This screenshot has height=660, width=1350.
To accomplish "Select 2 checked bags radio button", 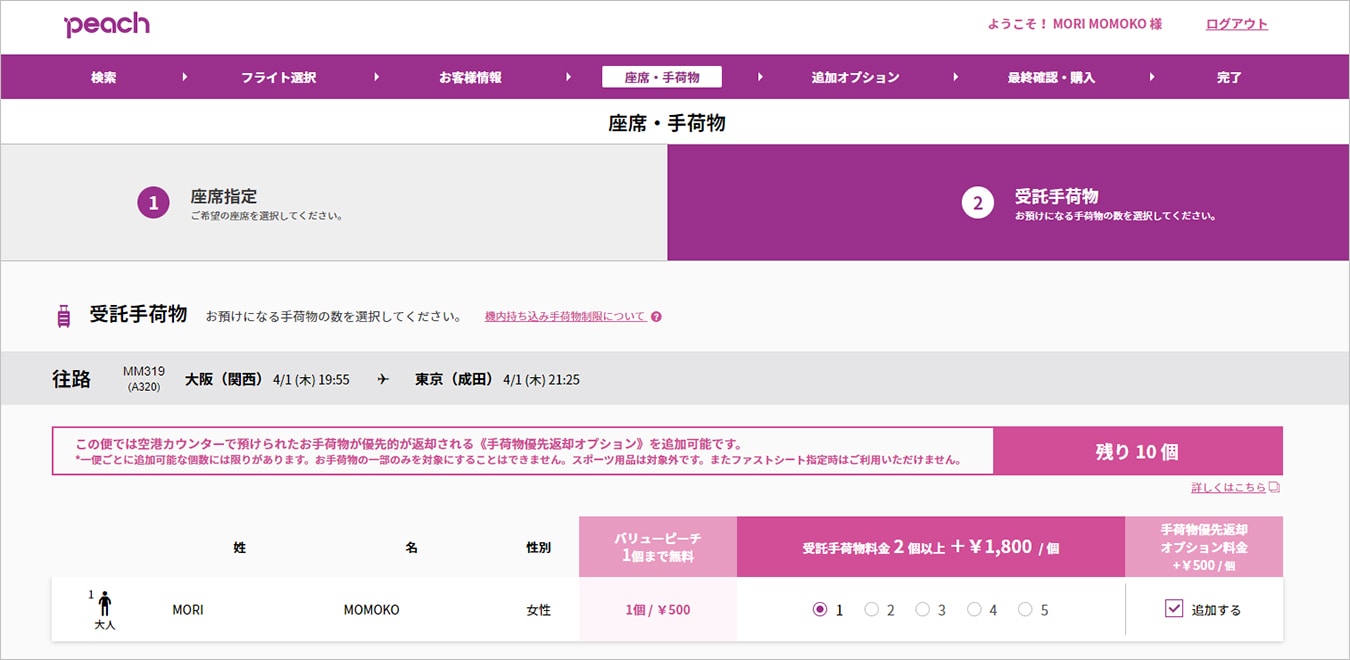I will click(871, 609).
